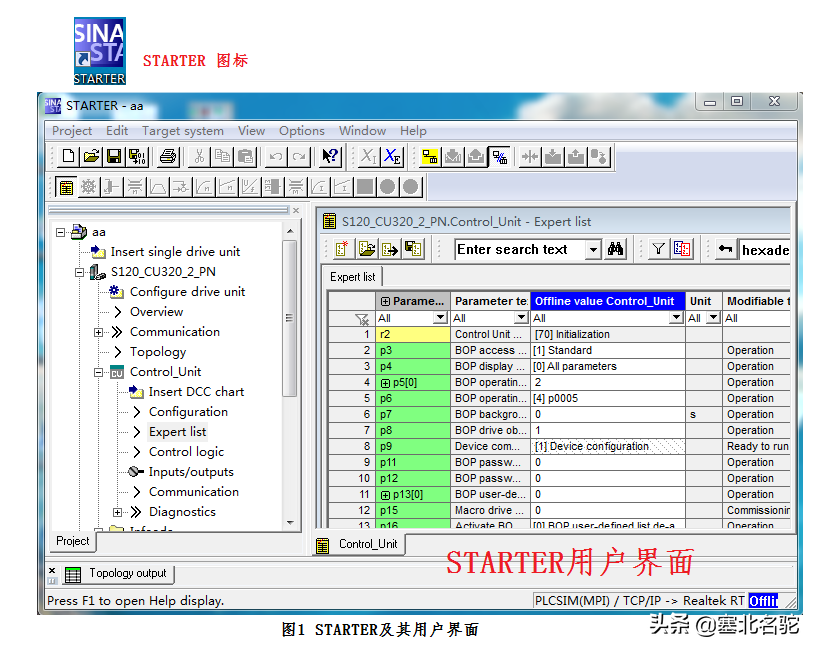Collapse the Control_Unit tree node
The height and width of the screenshot is (654, 818).
tap(99, 372)
